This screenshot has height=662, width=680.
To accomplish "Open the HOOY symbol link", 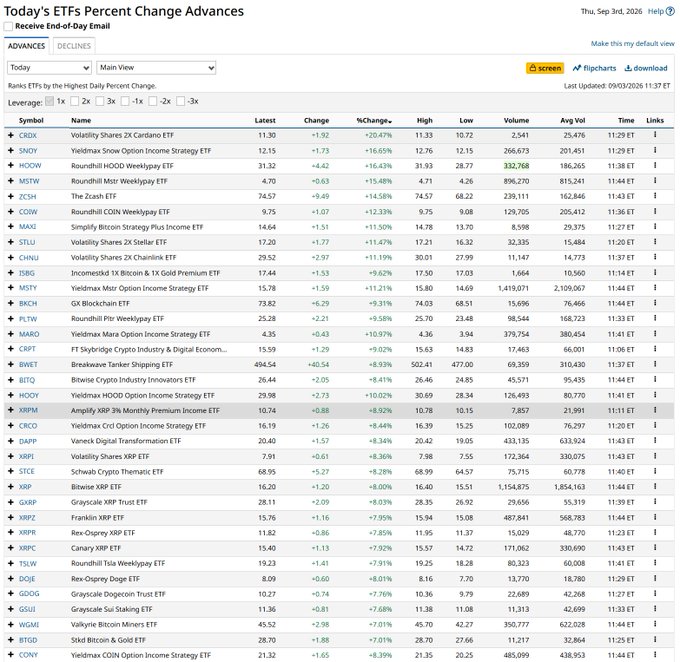I will click(29, 395).
